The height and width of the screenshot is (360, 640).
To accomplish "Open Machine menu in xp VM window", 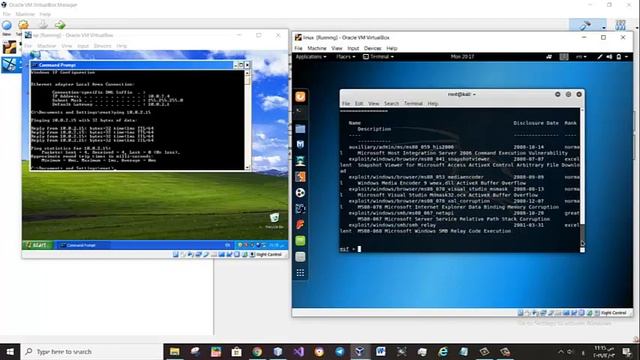I will 47,46.
